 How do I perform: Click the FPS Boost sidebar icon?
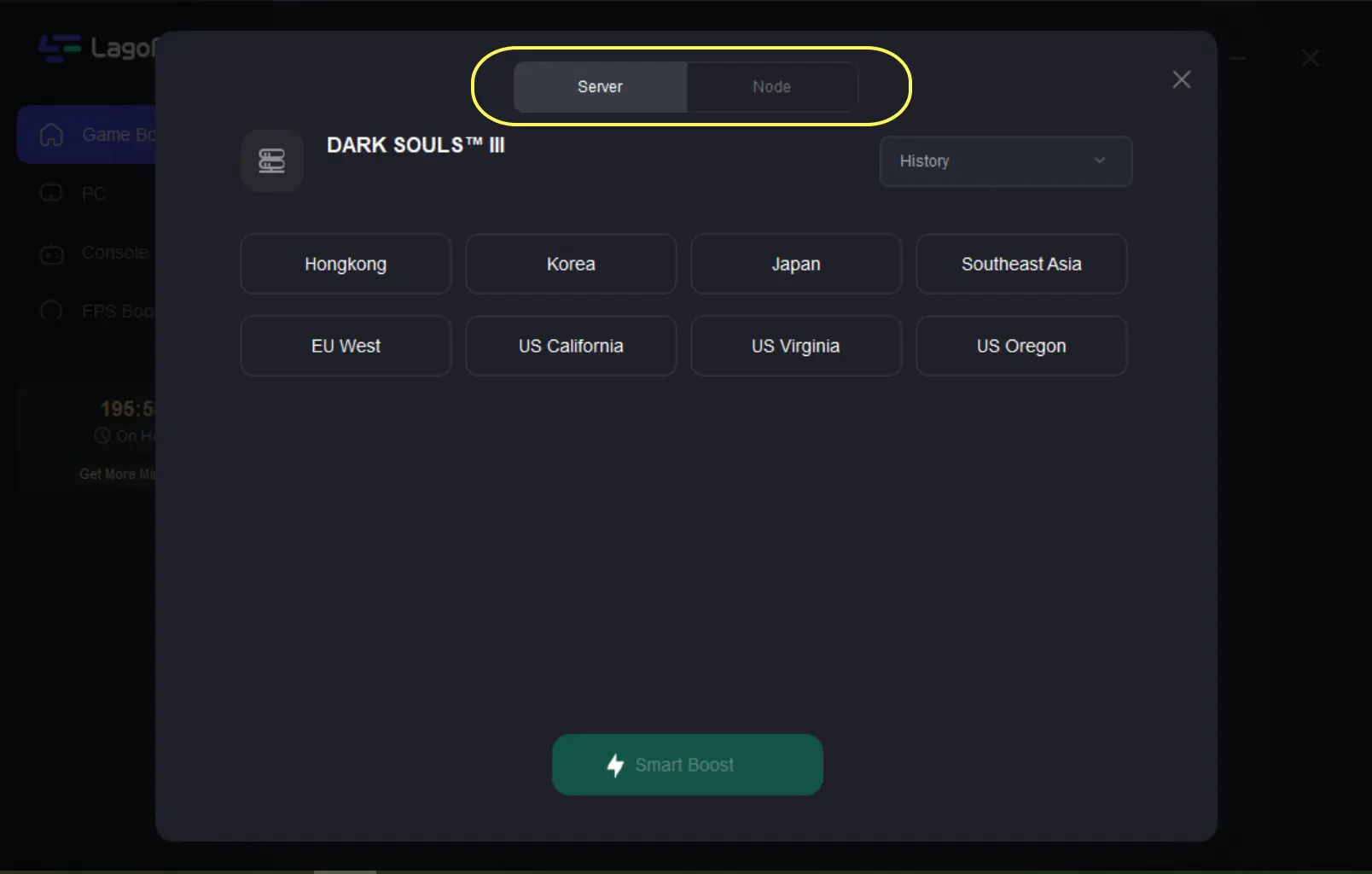[51, 312]
